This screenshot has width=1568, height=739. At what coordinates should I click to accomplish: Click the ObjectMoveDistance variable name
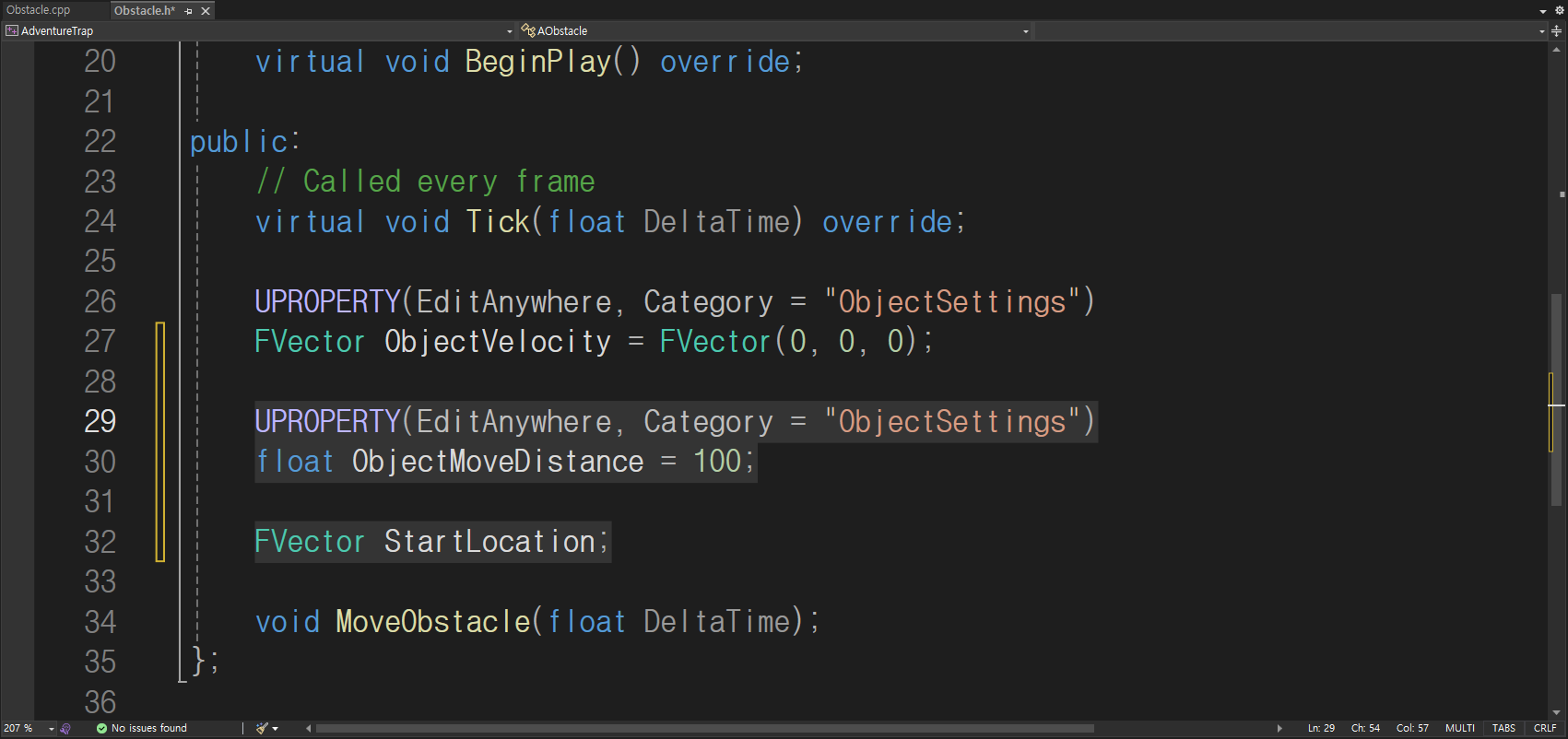(x=498, y=462)
